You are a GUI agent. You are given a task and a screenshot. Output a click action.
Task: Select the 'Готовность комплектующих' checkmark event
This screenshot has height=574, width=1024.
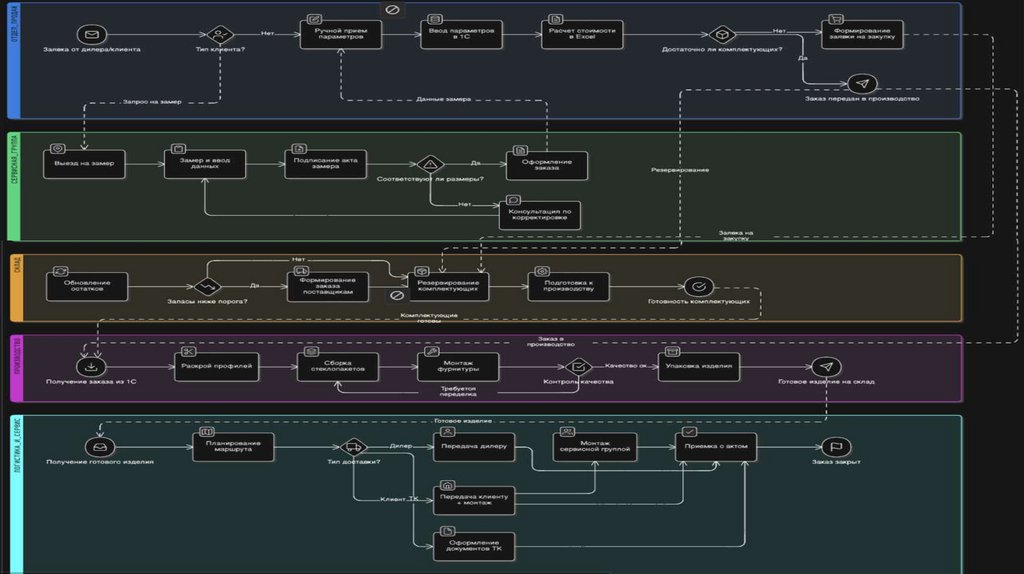pyautogui.click(x=699, y=287)
